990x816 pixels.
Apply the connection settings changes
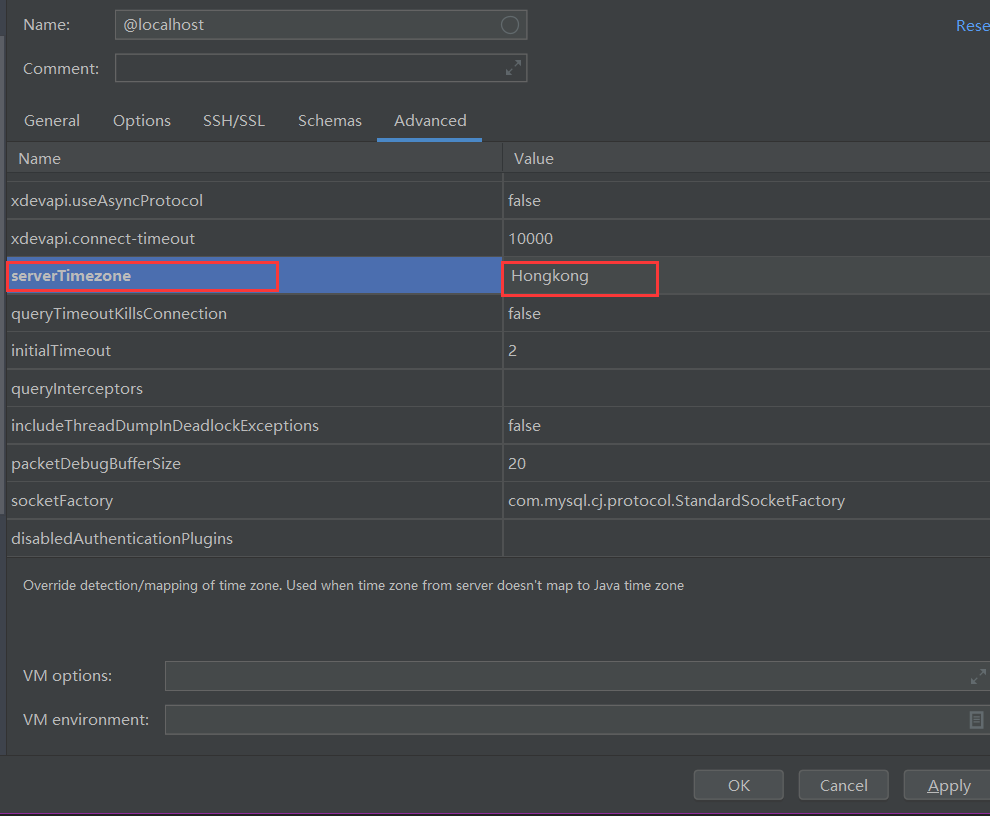click(x=947, y=784)
